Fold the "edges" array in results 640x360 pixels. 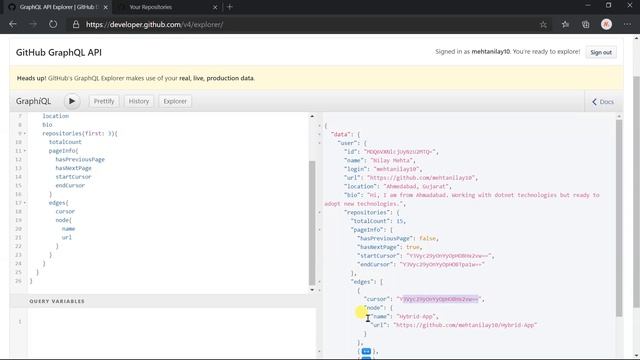[320, 282]
